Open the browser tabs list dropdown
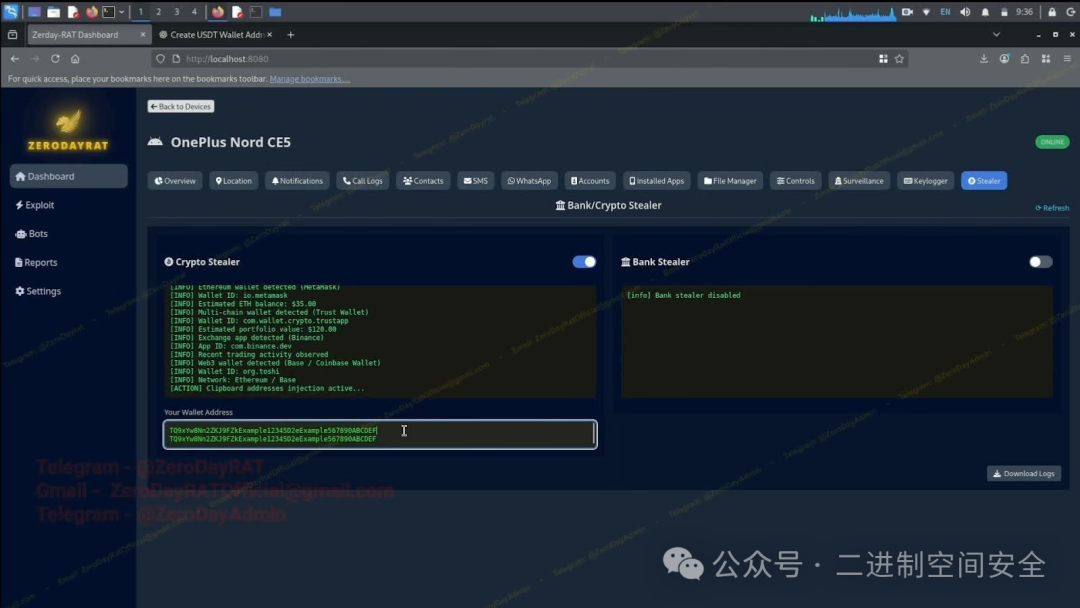The width and height of the screenshot is (1080, 608). [996, 34]
